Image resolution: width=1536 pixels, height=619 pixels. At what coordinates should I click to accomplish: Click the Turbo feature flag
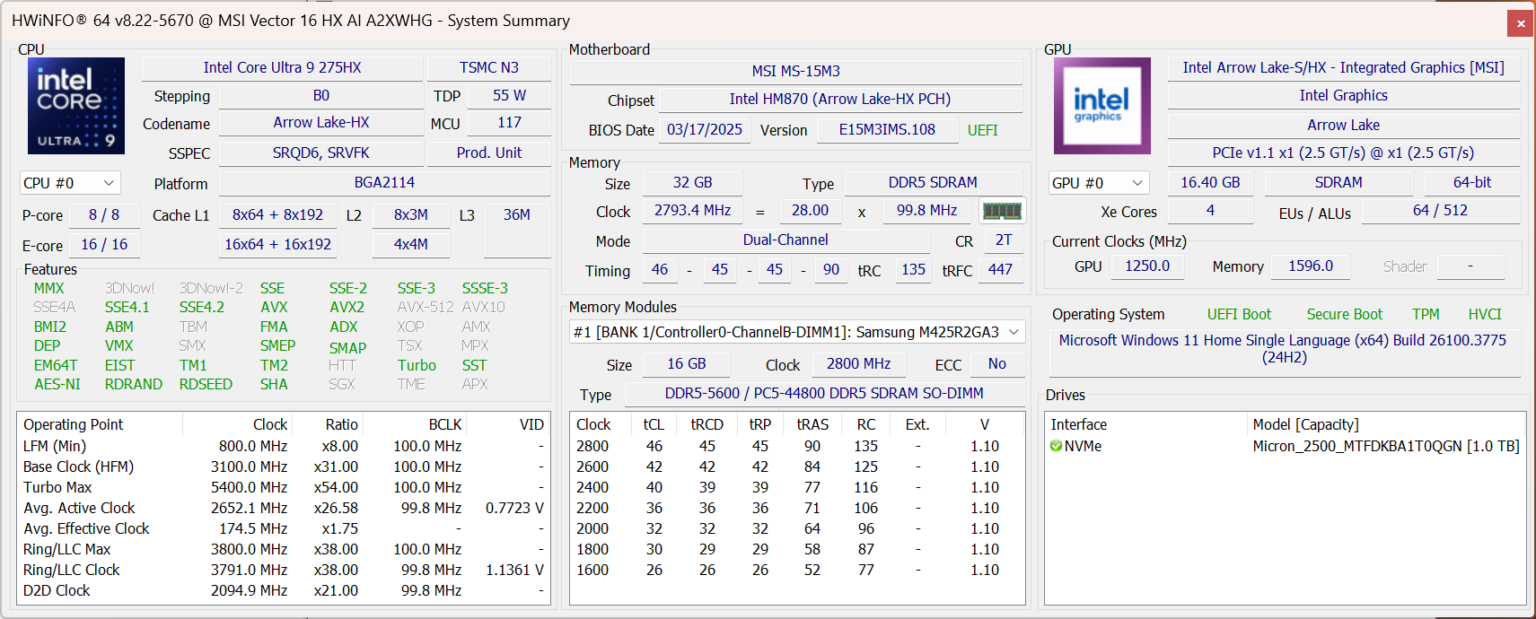click(x=417, y=365)
